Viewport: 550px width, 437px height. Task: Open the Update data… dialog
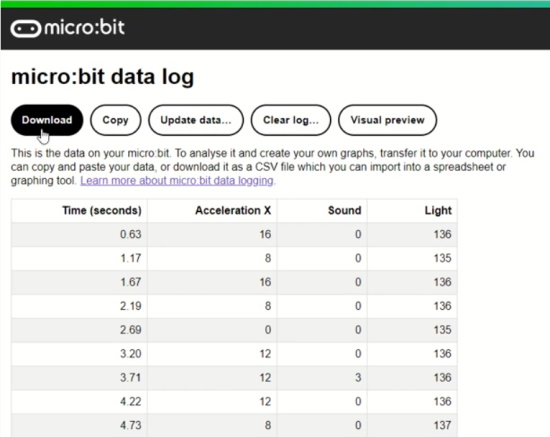[196, 120]
